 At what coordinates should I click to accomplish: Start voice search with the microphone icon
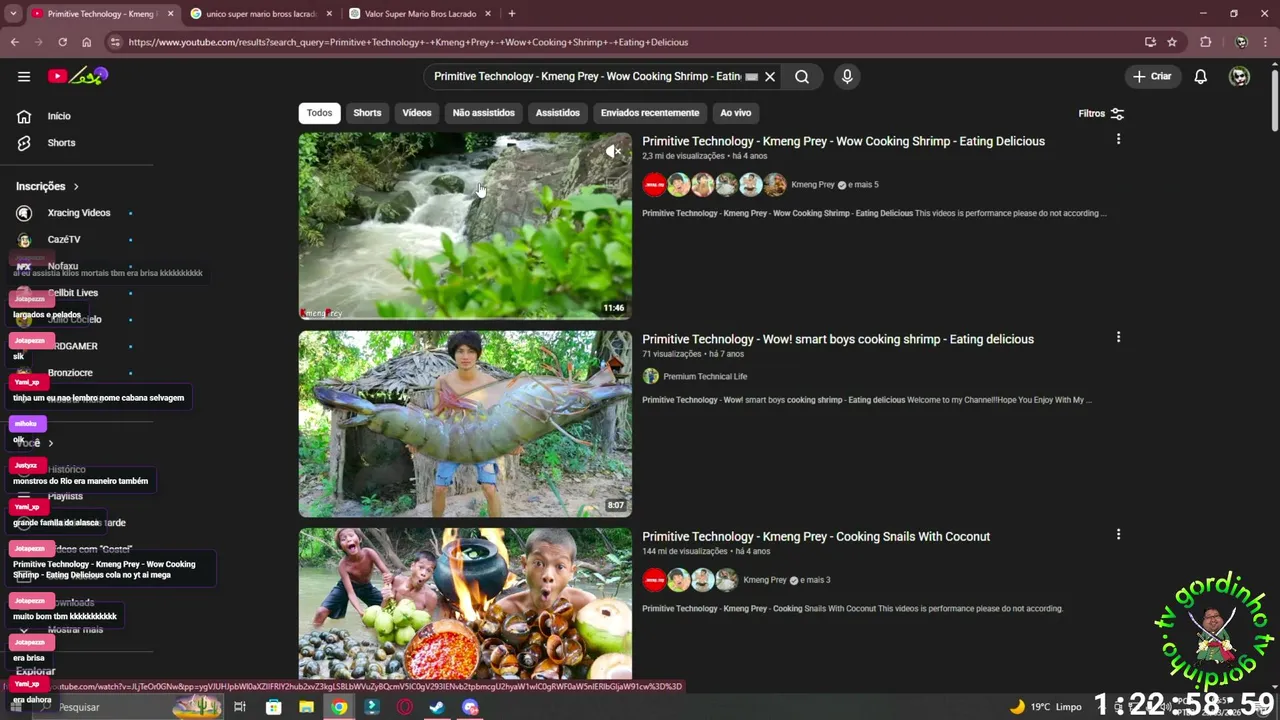[x=847, y=76]
